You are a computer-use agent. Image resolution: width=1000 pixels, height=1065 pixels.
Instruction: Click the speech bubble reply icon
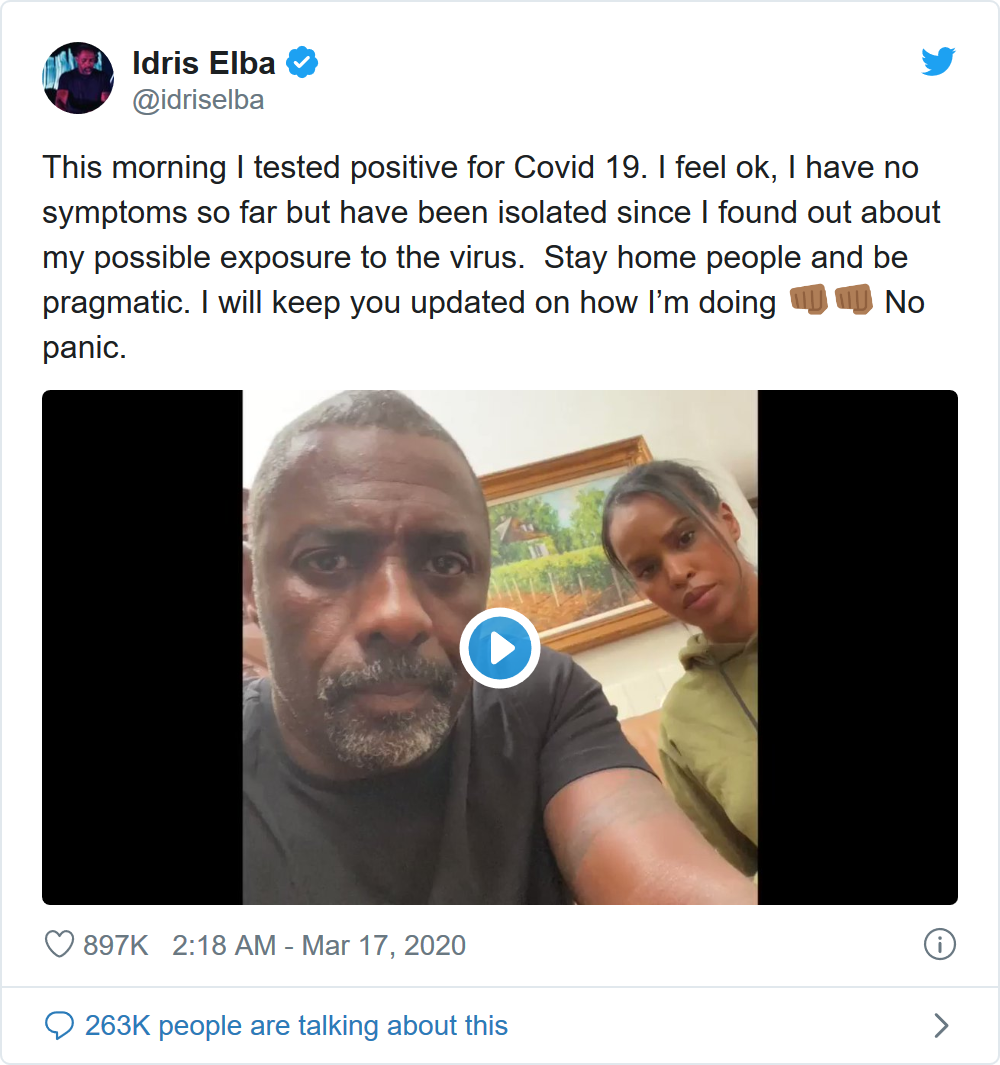click(x=60, y=1025)
